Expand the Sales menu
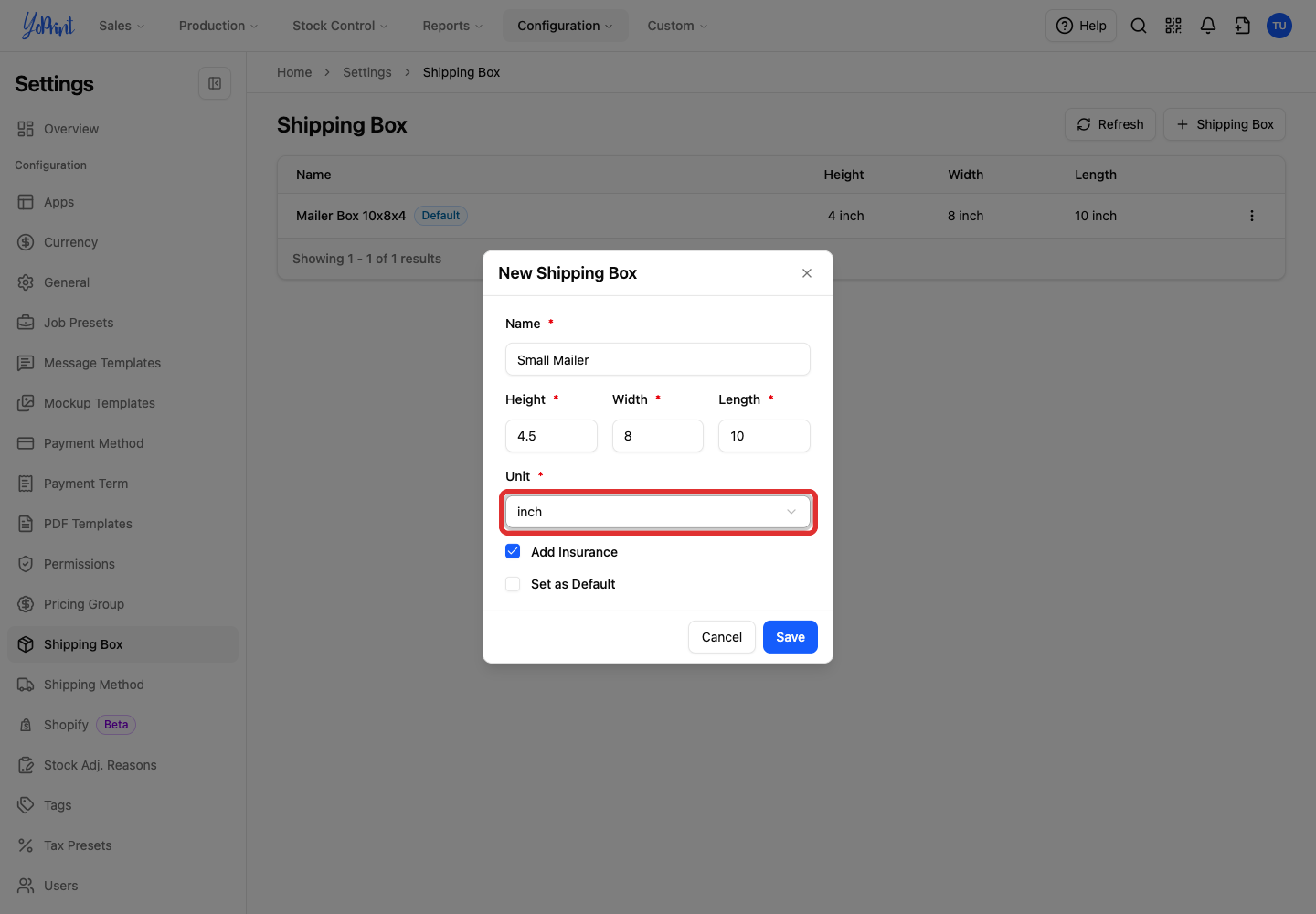 coord(122,26)
